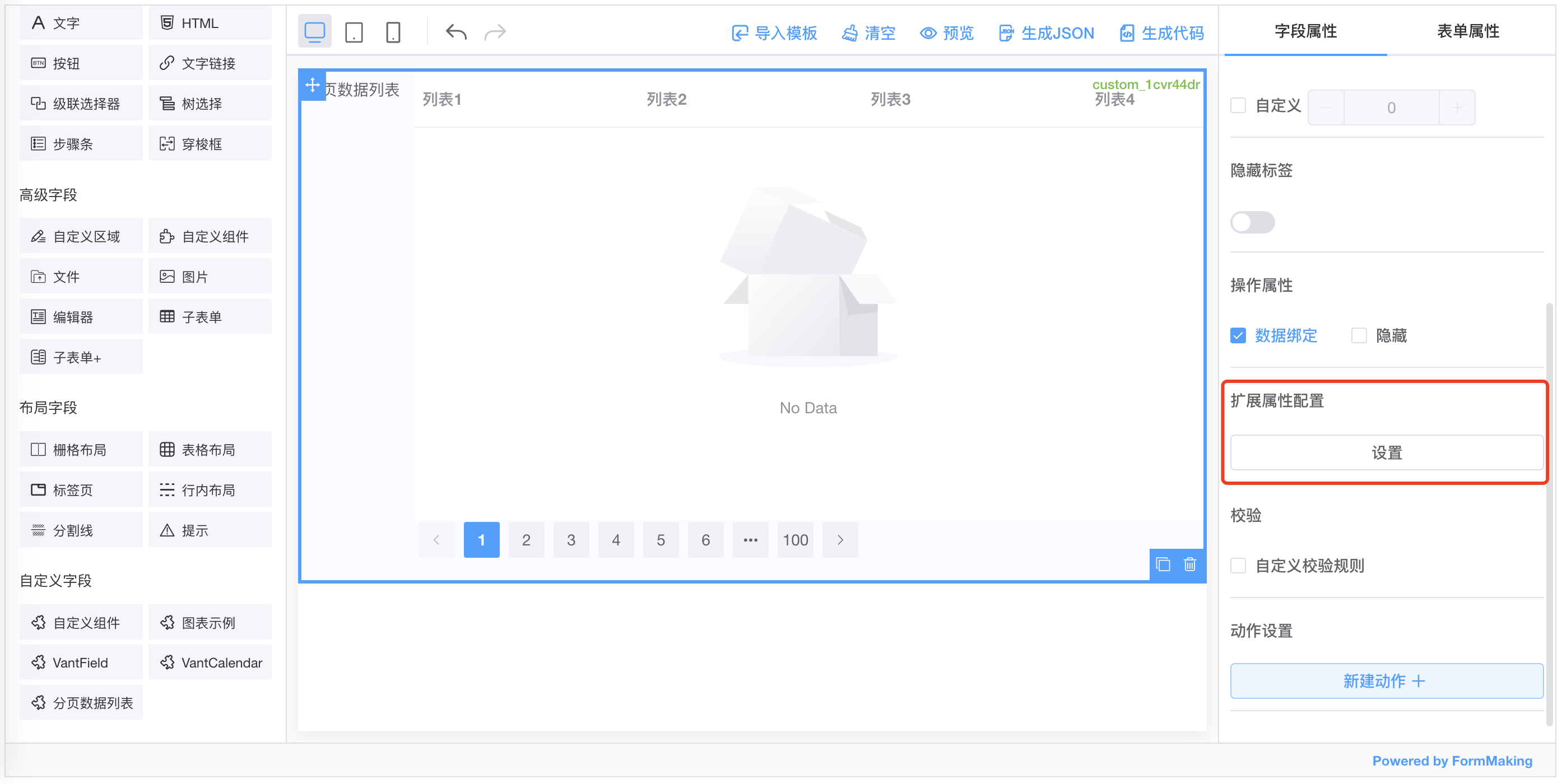Expand more pages via ellipsis button
This screenshot has height=784, width=1562.
coord(750,539)
